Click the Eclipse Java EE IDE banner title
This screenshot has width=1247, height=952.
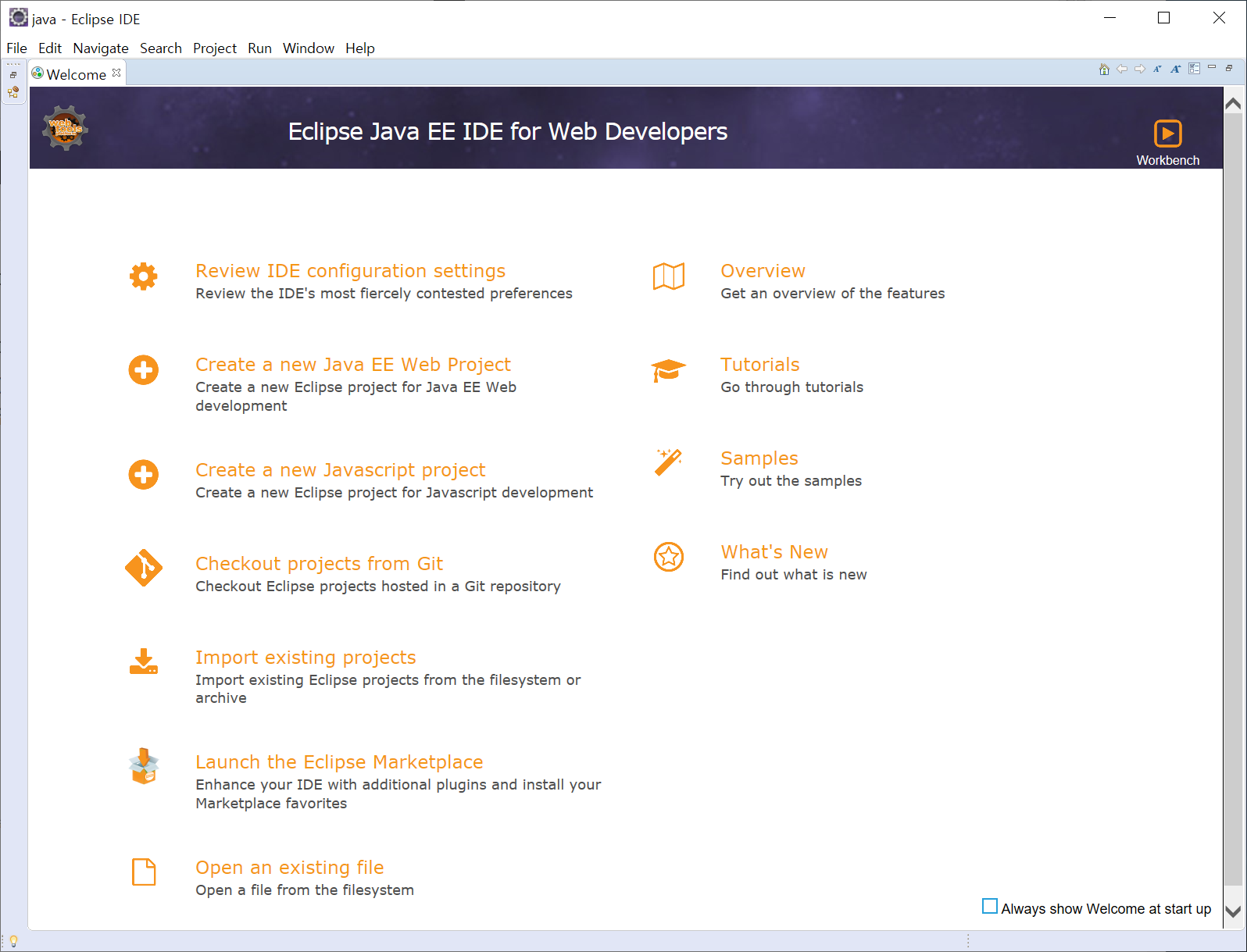[x=508, y=131]
